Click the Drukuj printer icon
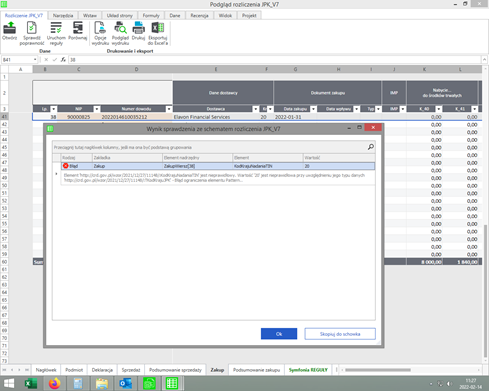The height and width of the screenshot is (391, 489). (x=138, y=29)
